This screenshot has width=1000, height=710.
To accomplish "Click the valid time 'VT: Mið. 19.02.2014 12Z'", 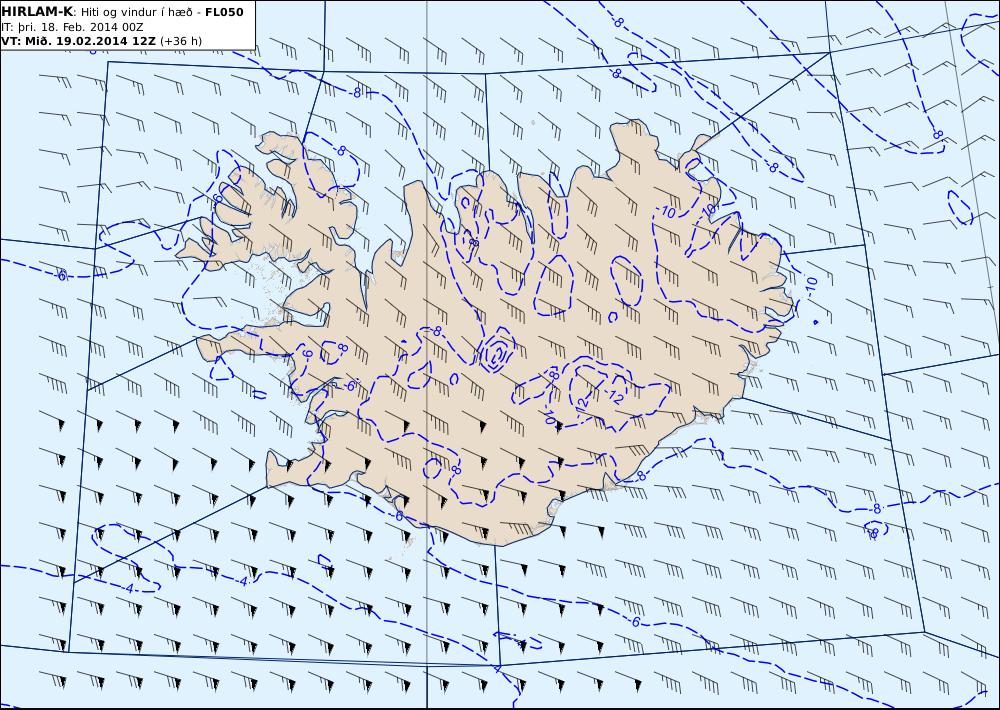I will (x=78, y=41).
